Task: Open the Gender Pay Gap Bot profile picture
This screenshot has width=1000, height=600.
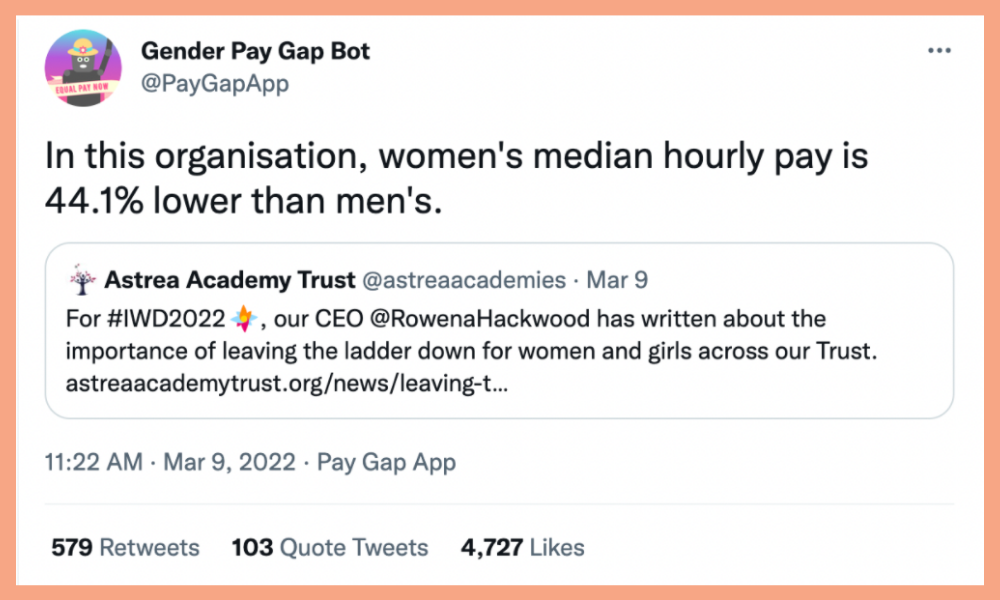Action: point(83,68)
